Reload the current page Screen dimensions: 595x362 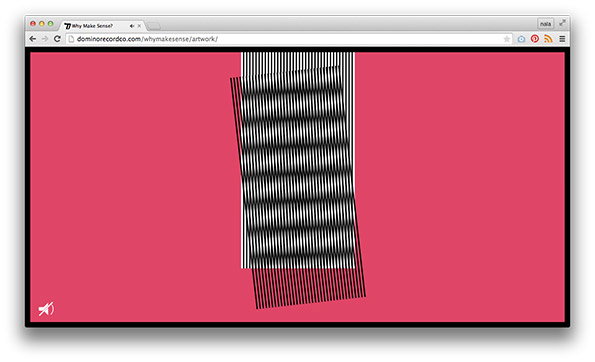[57, 39]
